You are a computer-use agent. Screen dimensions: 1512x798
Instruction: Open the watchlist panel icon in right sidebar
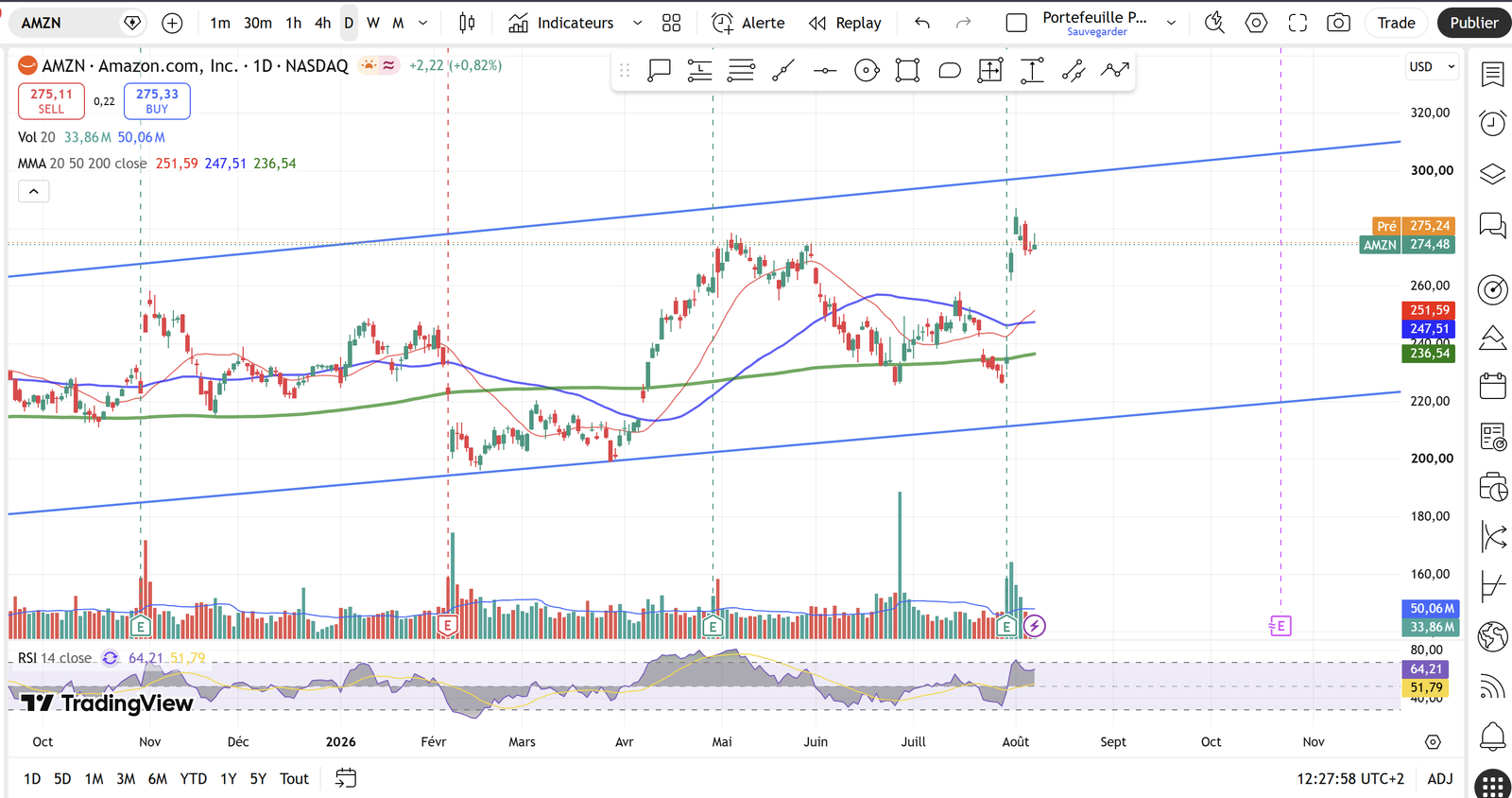click(1493, 74)
